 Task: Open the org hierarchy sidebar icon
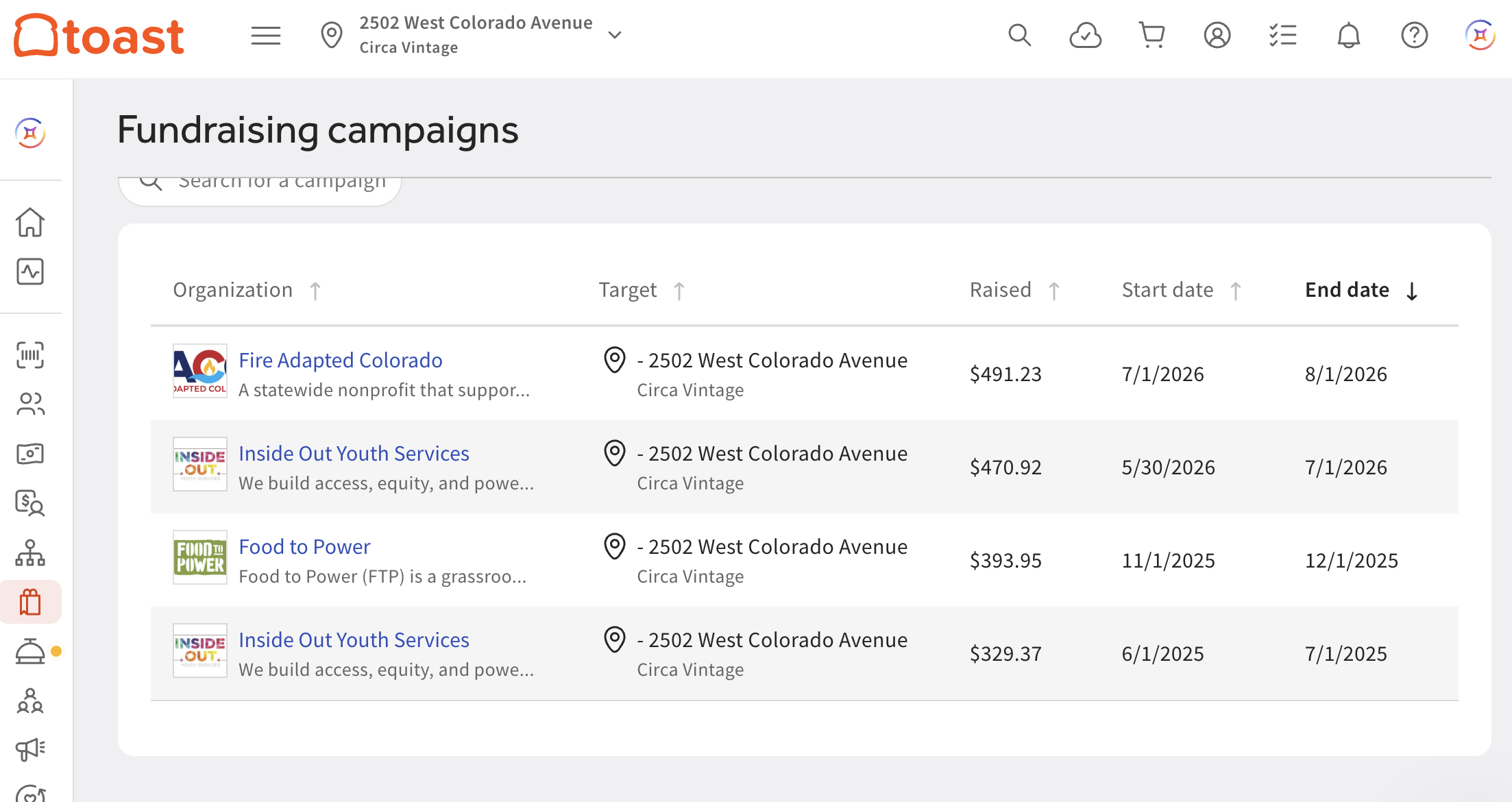[x=30, y=552]
